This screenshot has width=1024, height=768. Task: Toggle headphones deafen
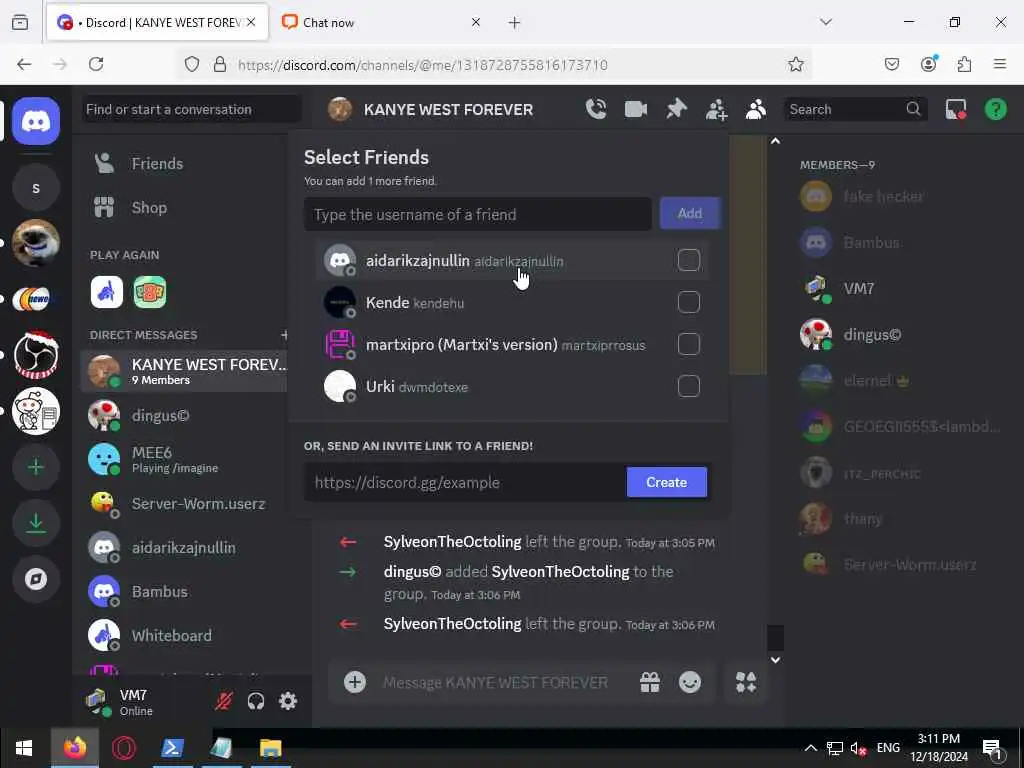pyautogui.click(x=256, y=701)
